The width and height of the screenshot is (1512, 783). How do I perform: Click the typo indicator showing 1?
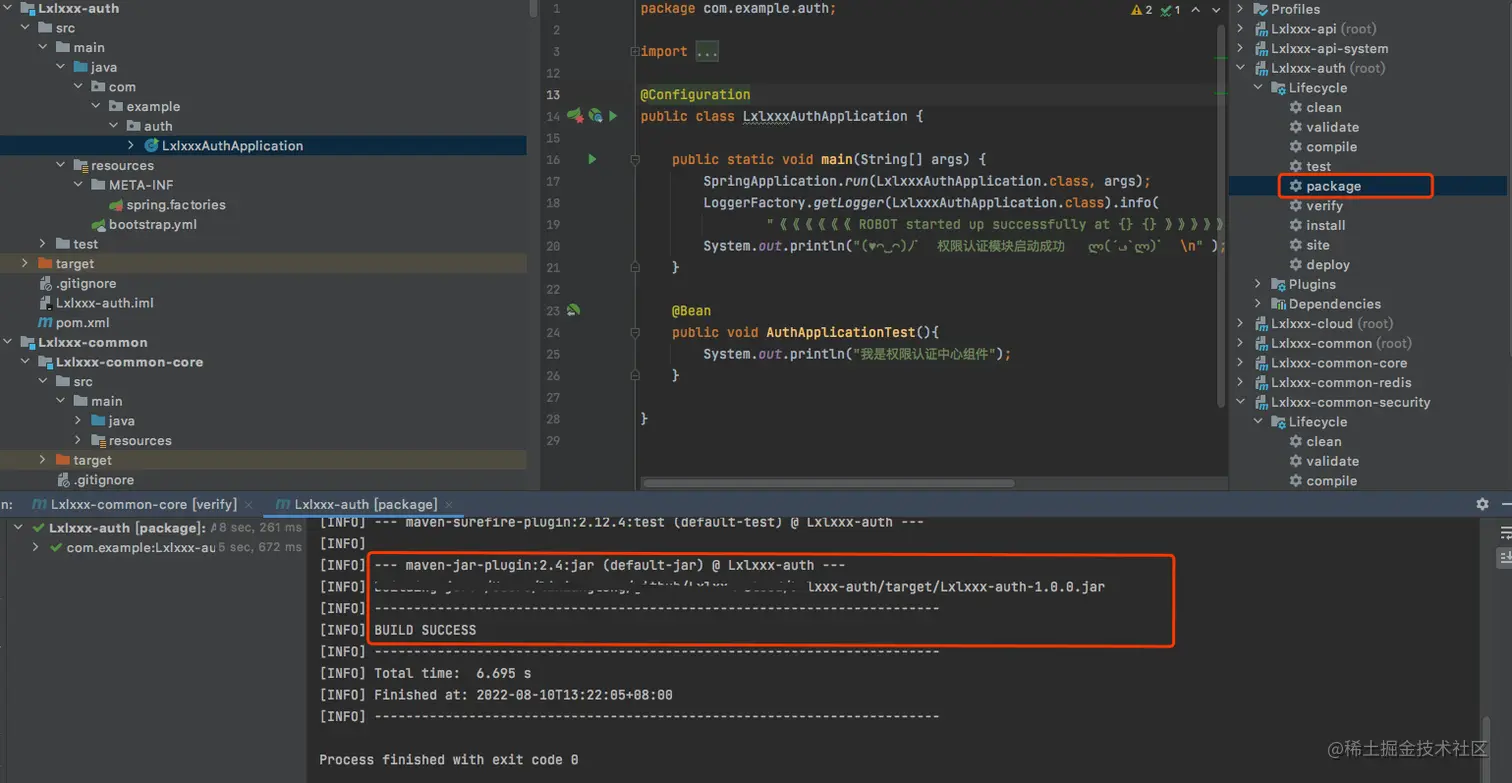point(1170,10)
